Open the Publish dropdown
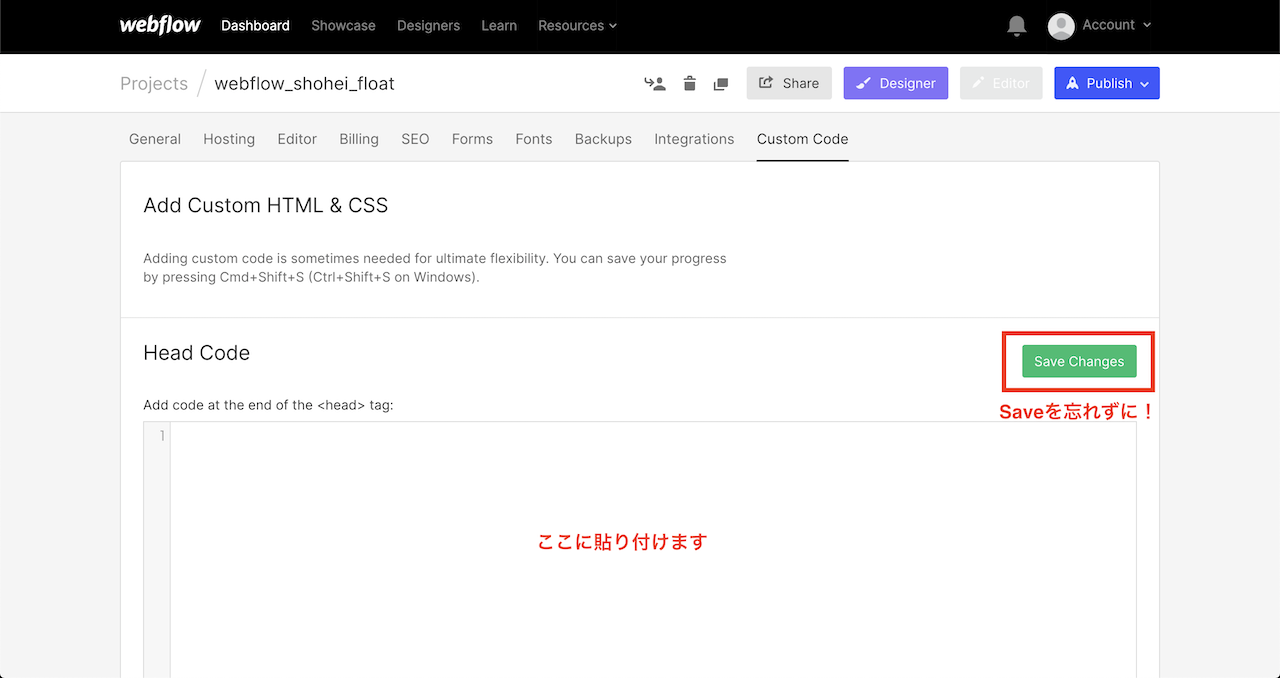 [1107, 83]
